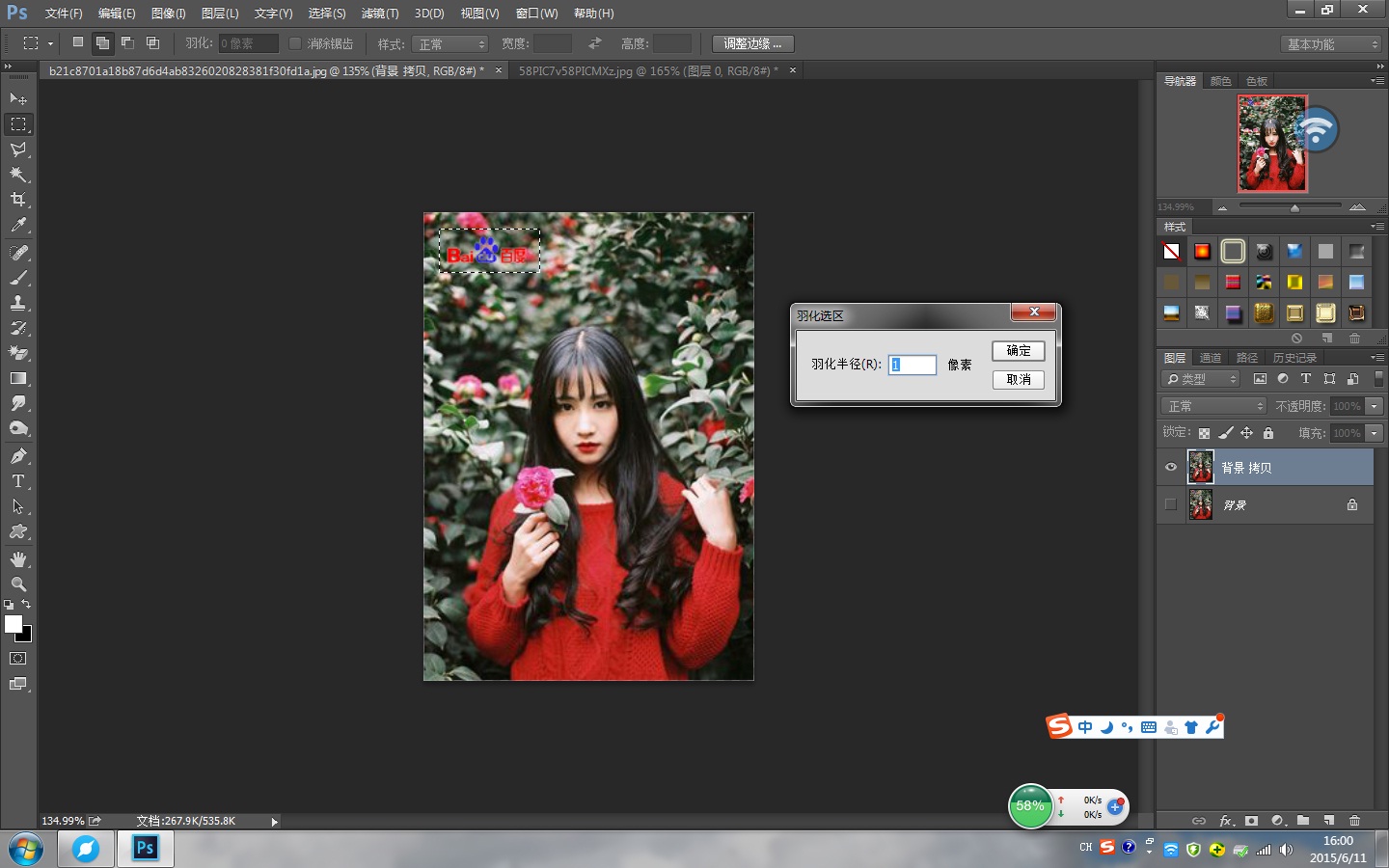Select the Healing Brush tool
The image size is (1389, 868).
pos(18,252)
